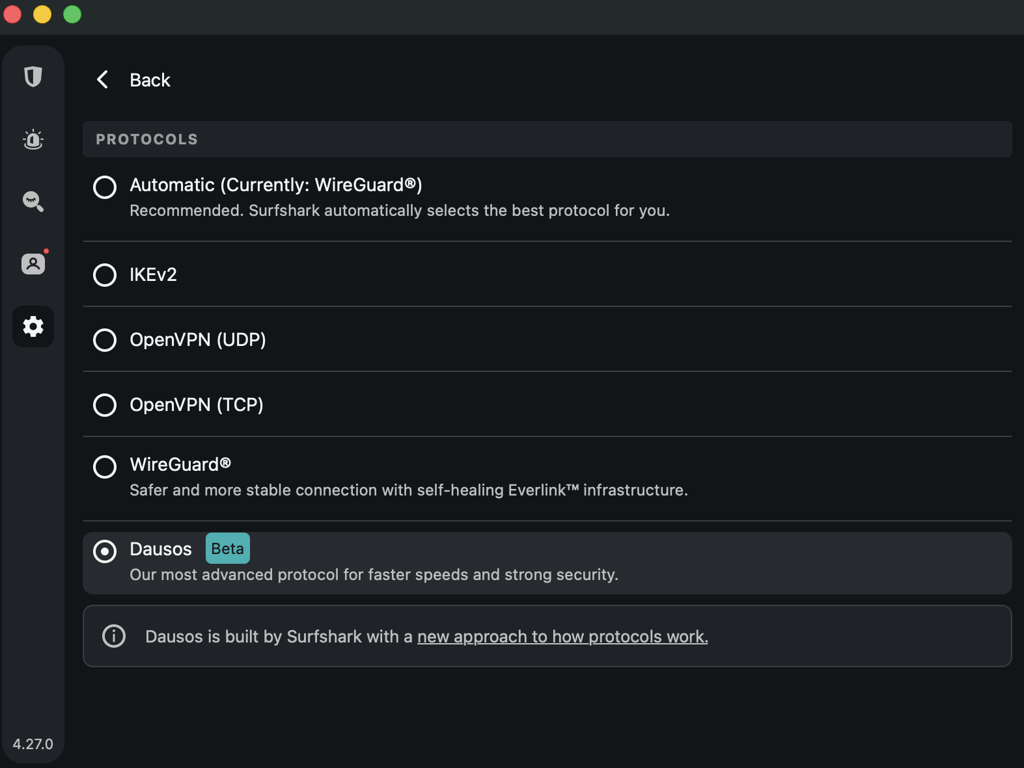
Task: Click the PROTOCOLS section header
Action: [547, 139]
